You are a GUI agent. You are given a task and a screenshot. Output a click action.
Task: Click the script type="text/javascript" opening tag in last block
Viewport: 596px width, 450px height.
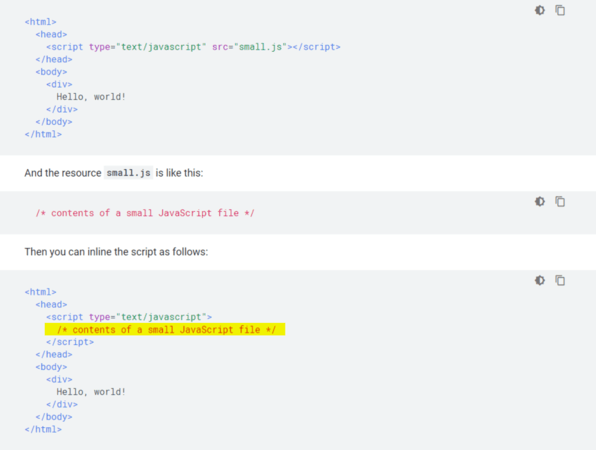[x=129, y=317]
